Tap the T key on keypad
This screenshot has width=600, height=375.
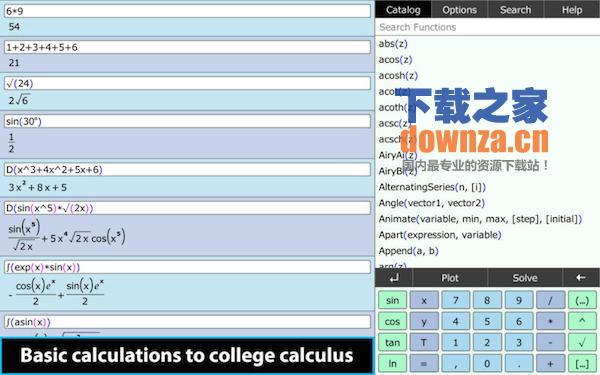424,342
